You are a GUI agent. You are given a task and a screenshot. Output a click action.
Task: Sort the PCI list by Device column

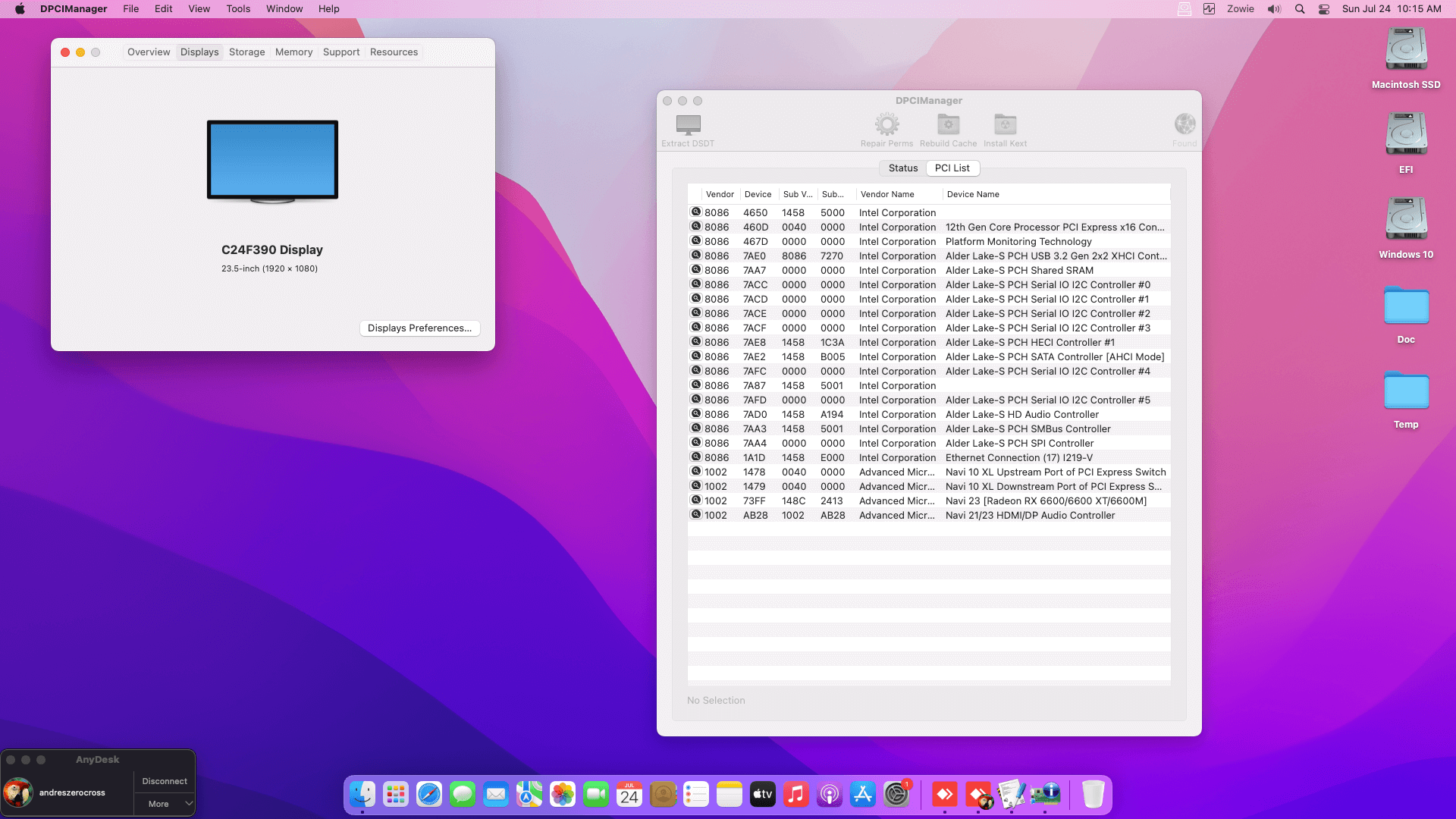pyautogui.click(x=758, y=195)
